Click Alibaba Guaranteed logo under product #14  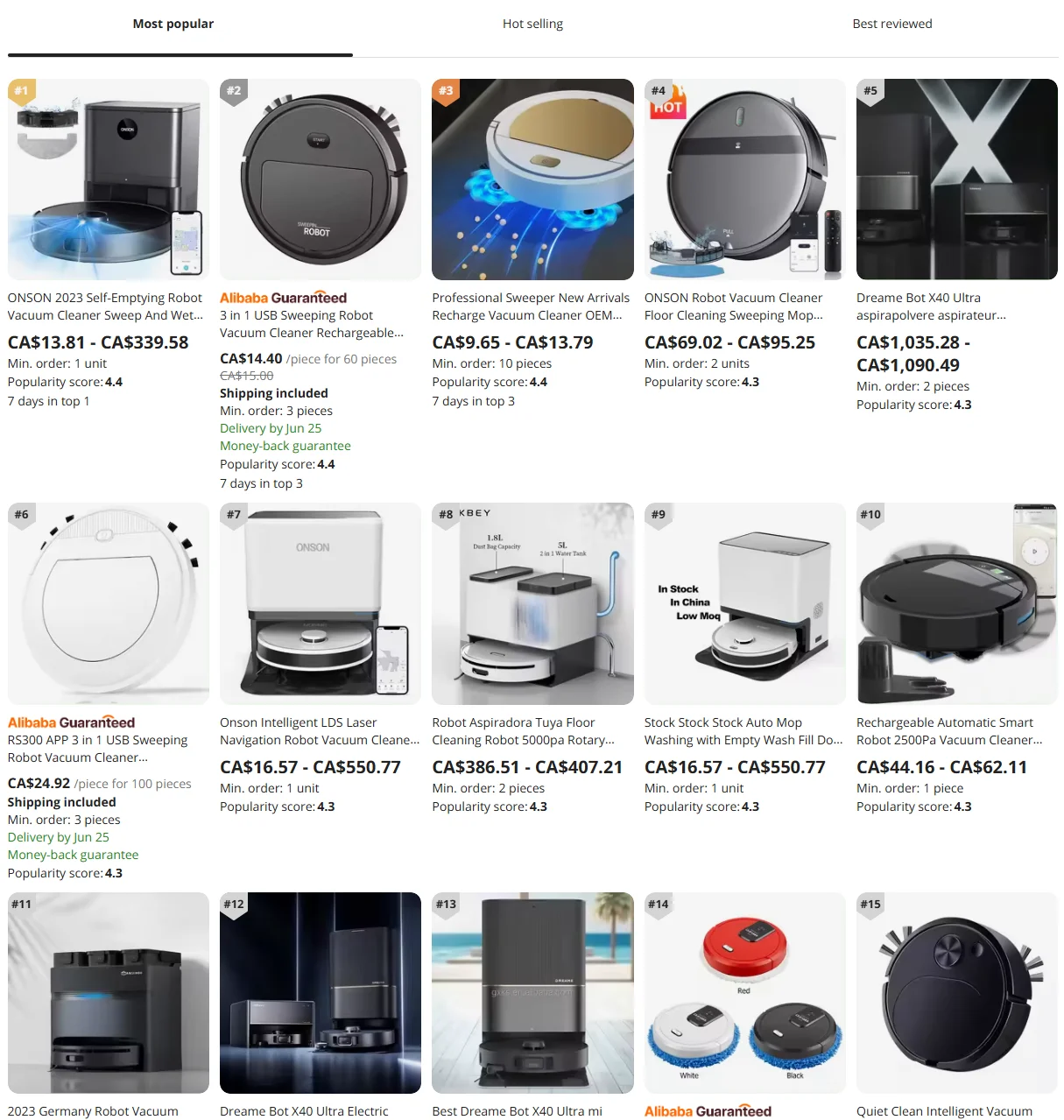(708, 1111)
